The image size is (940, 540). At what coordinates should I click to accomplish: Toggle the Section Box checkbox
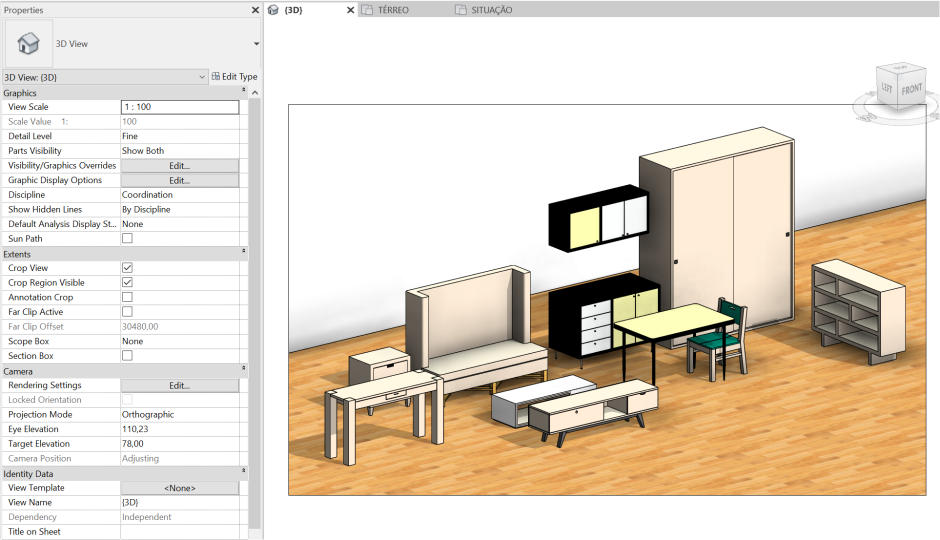[x=127, y=356]
